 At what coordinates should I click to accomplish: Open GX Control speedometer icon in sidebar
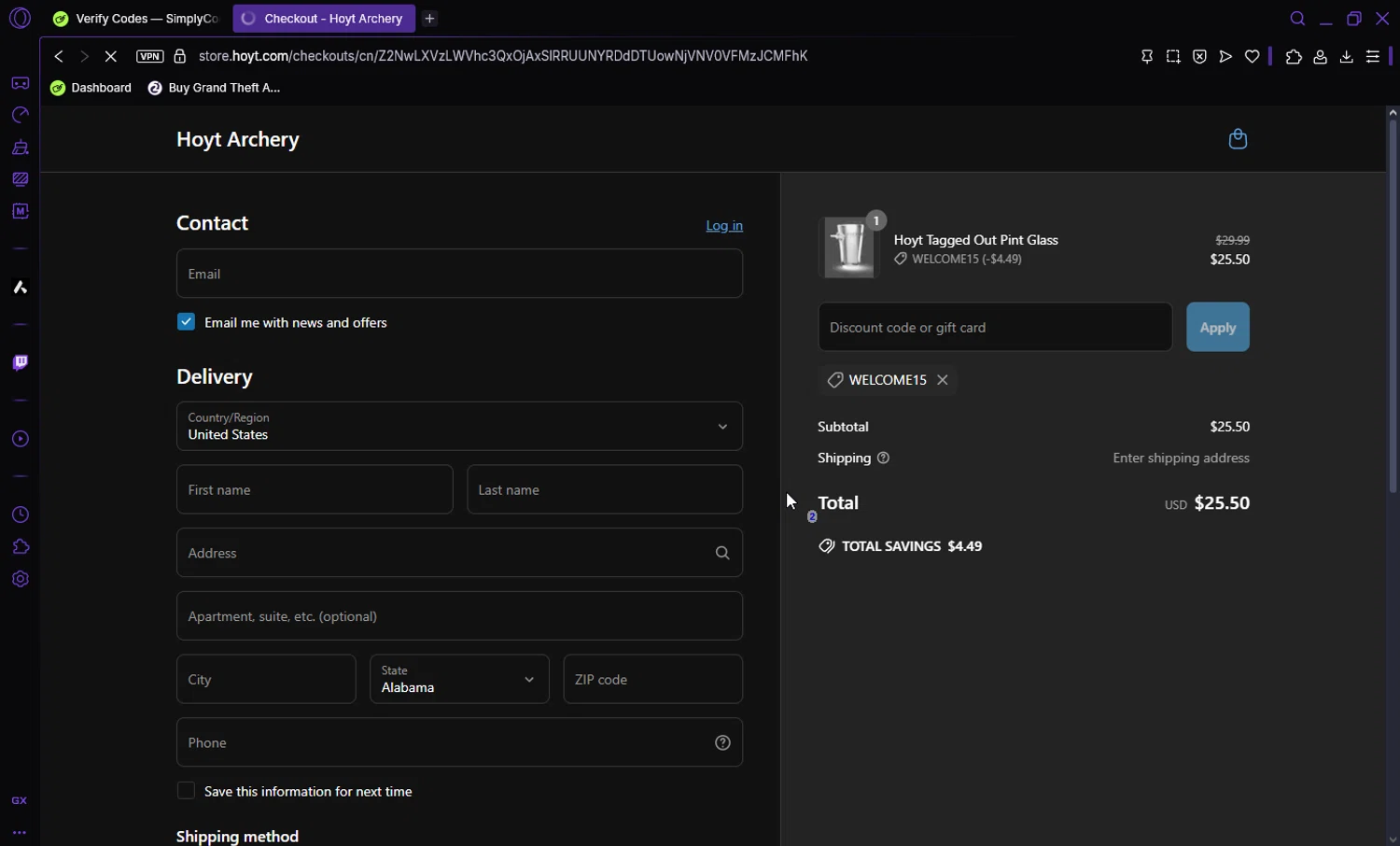(20, 115)
